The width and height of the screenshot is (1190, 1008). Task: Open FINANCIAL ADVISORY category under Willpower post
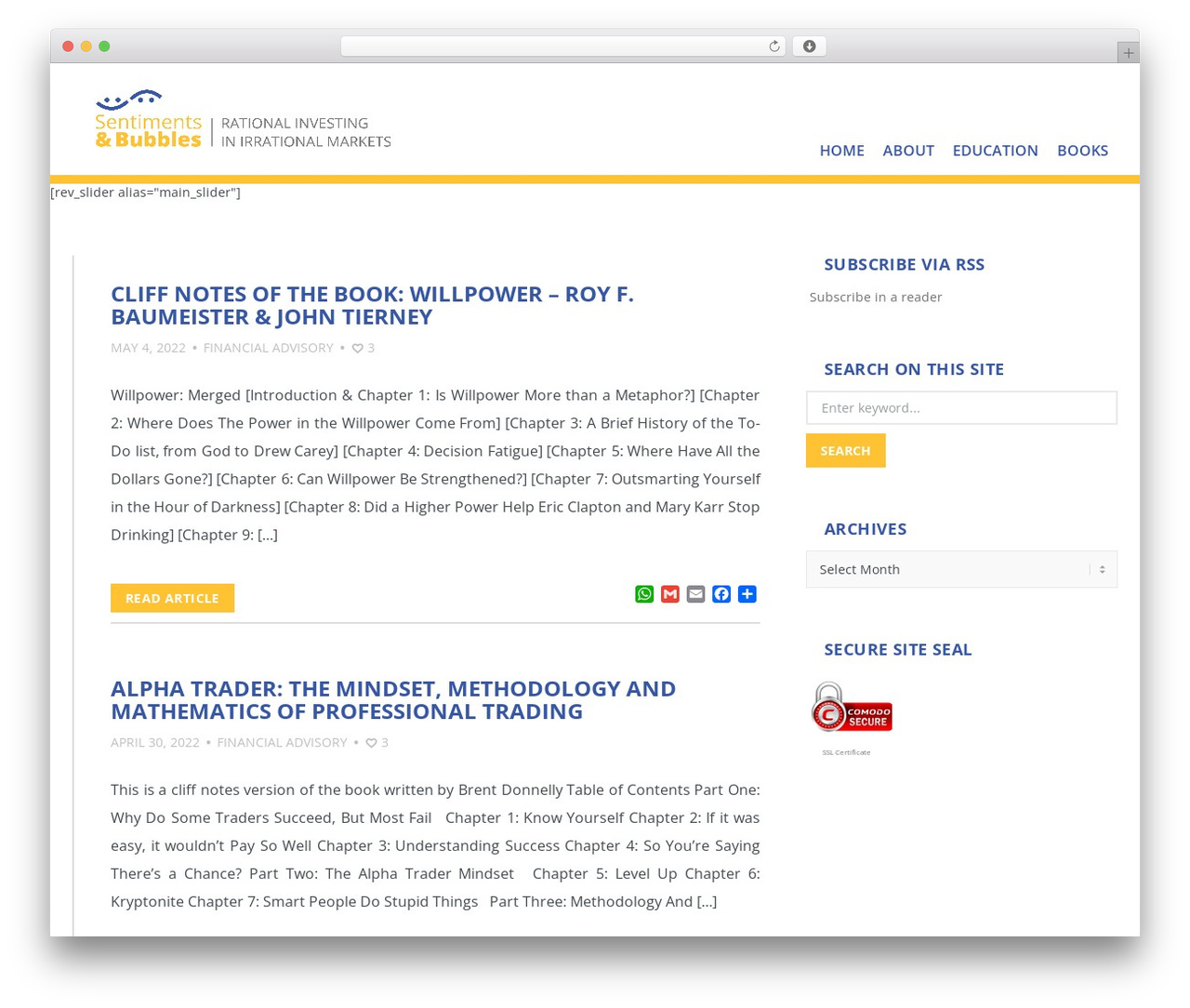(268, 348)
